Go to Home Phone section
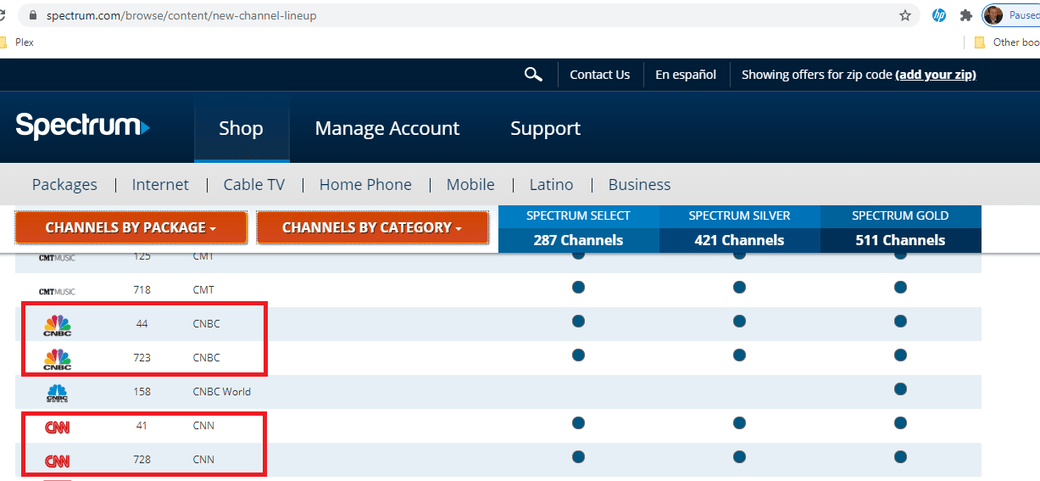This screenshot has width=1040, height=481. (x=365, y=184)
